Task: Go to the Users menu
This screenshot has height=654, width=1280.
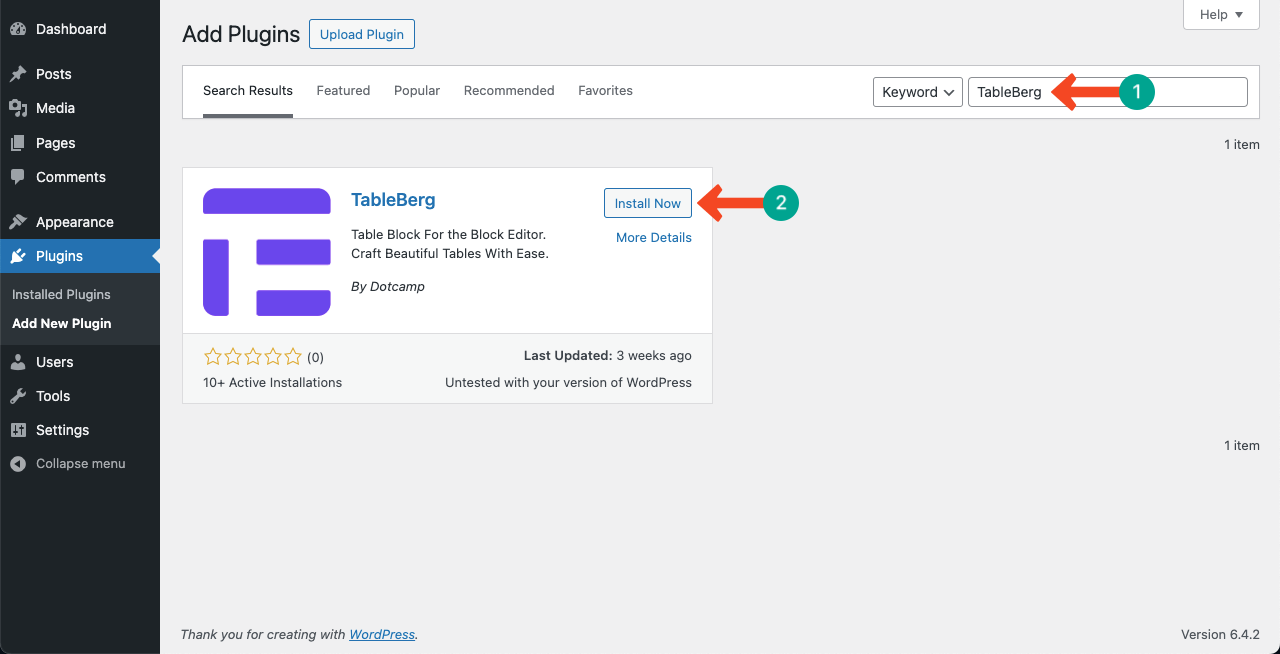Action: [x=80, y=362]
